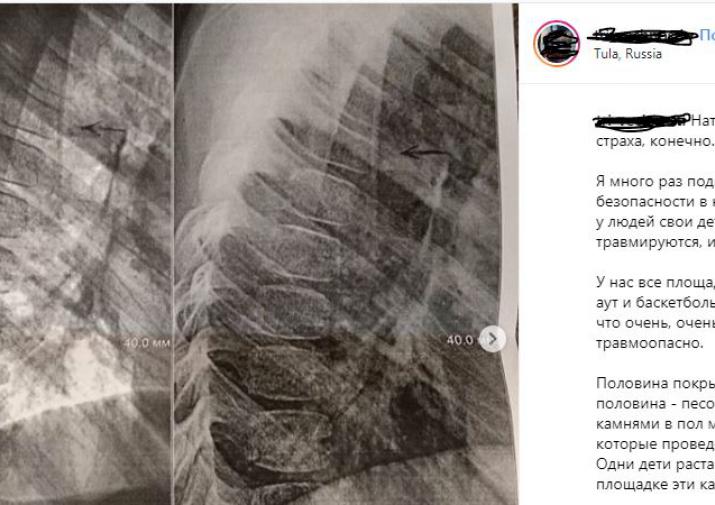The image size is (715, 505).
Task: Click the drawn black arrow on right X-ray
Action: pyautogui.click(x=424, y=152)
